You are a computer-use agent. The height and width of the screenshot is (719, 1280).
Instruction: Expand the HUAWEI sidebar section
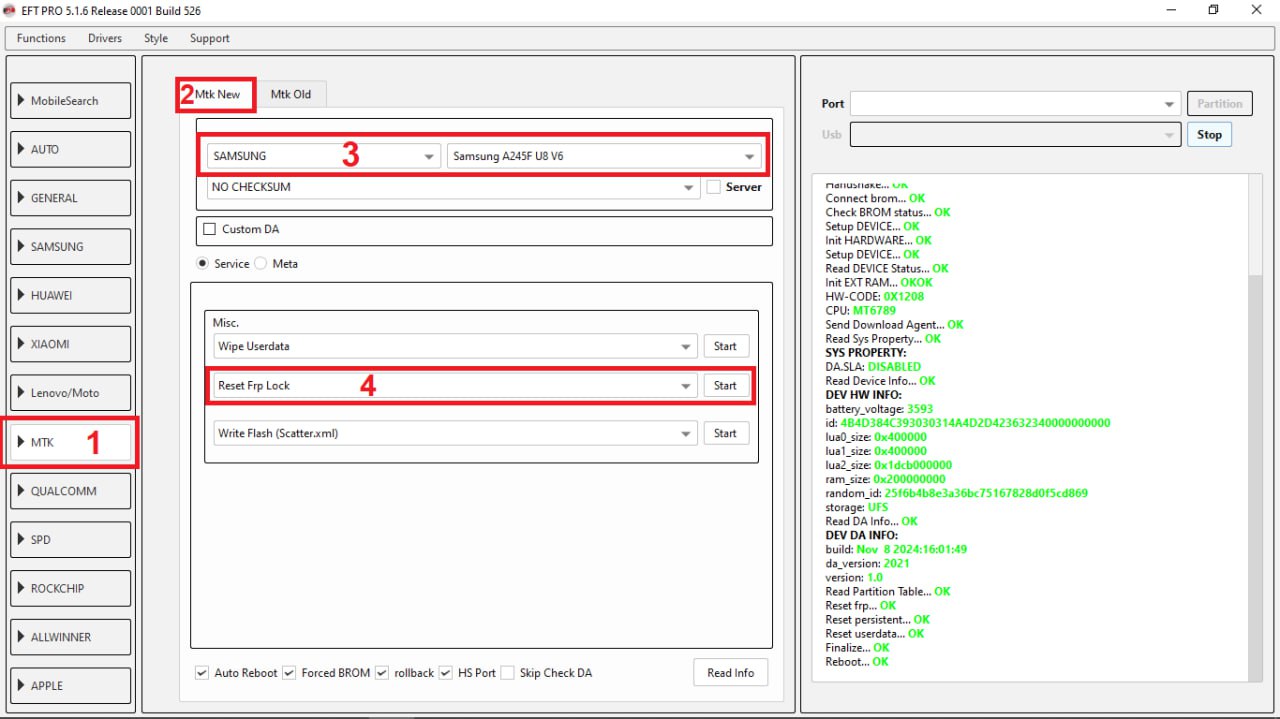tap(70, 295)
